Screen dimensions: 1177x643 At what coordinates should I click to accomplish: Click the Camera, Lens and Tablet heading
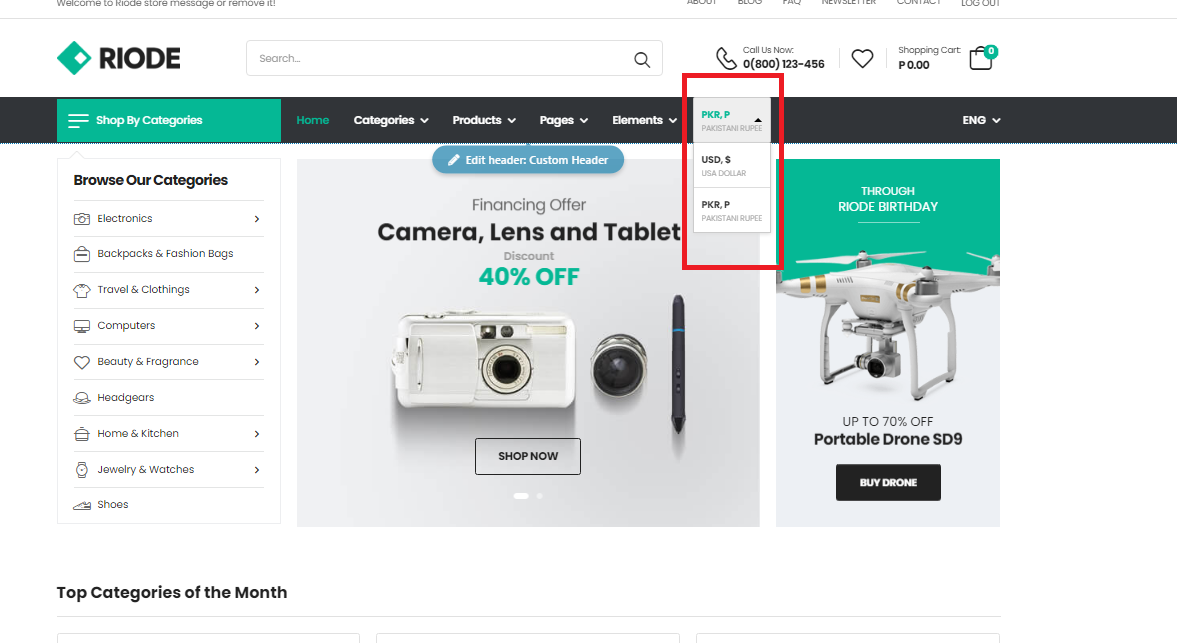coord(528,232)
